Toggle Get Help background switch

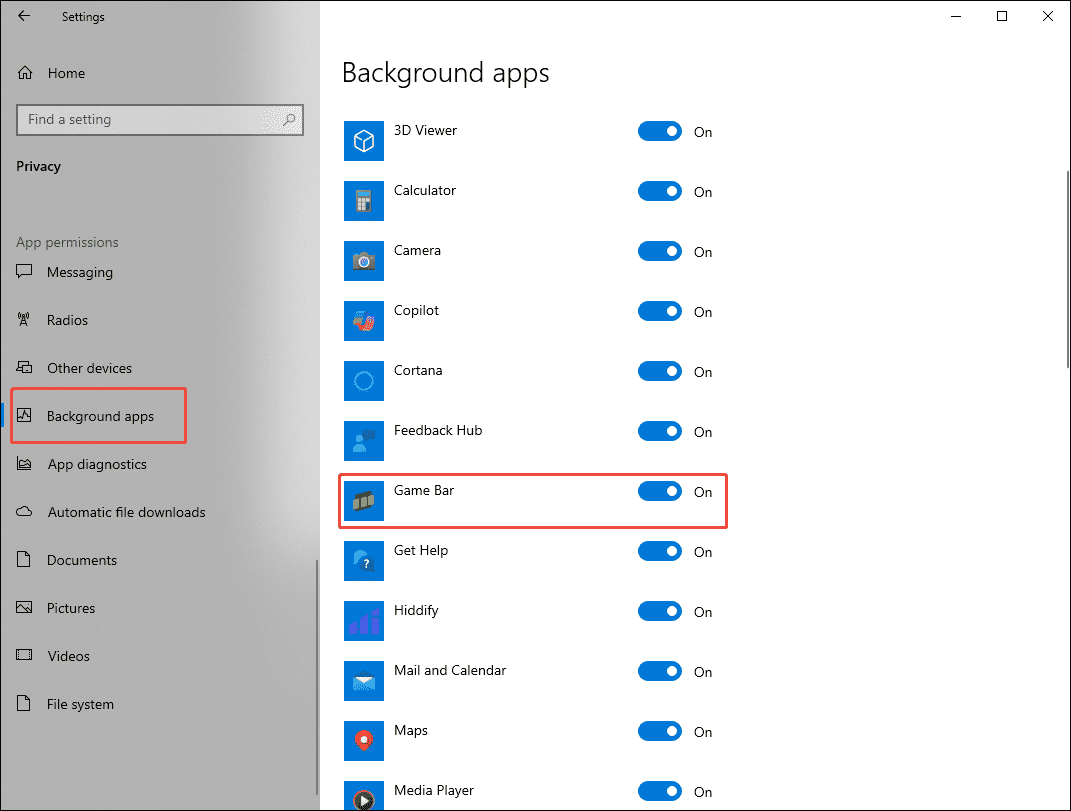point(660,551)
